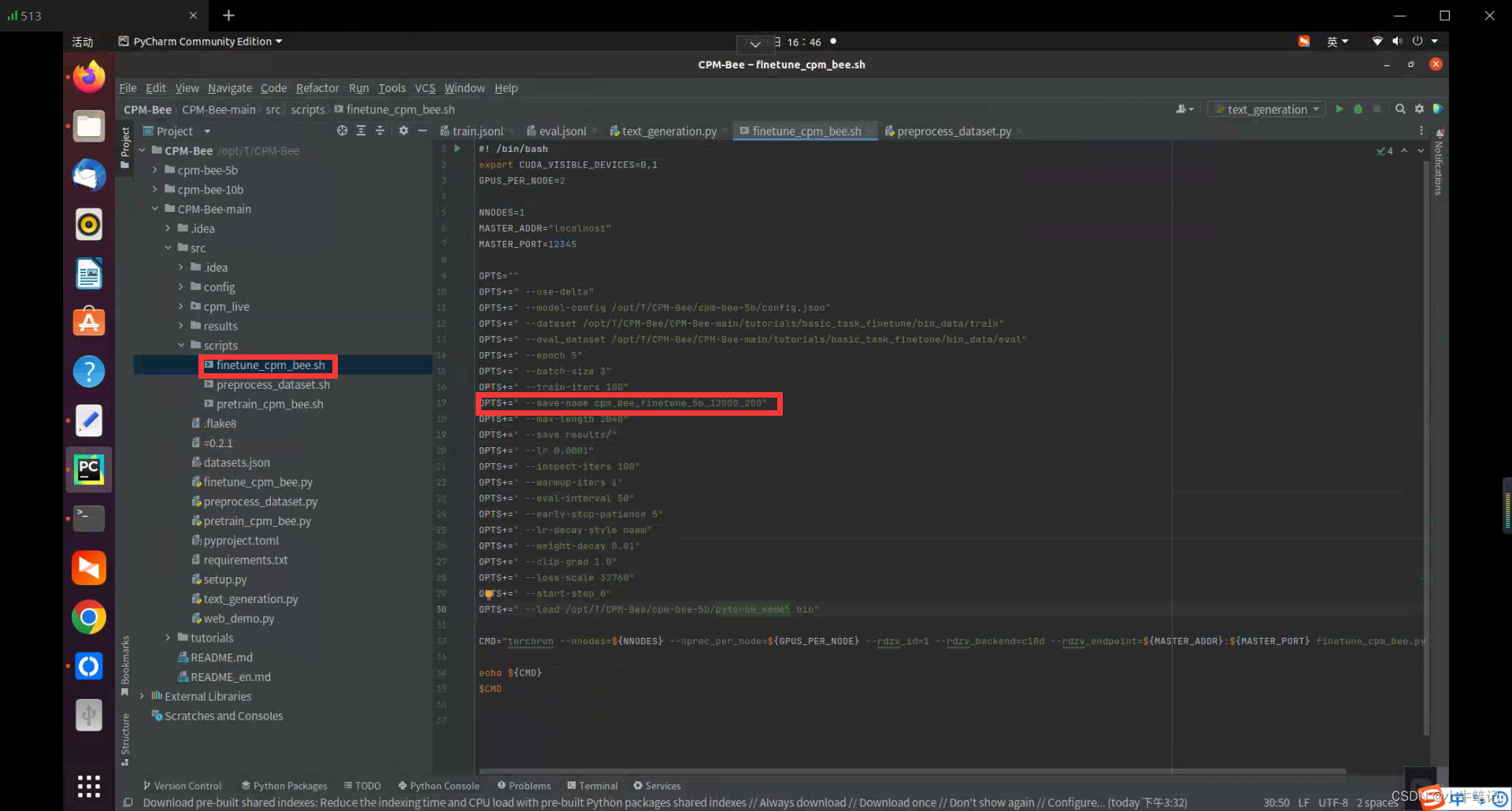
Task: Toggle the Structure side tool window
Action: 124,739
